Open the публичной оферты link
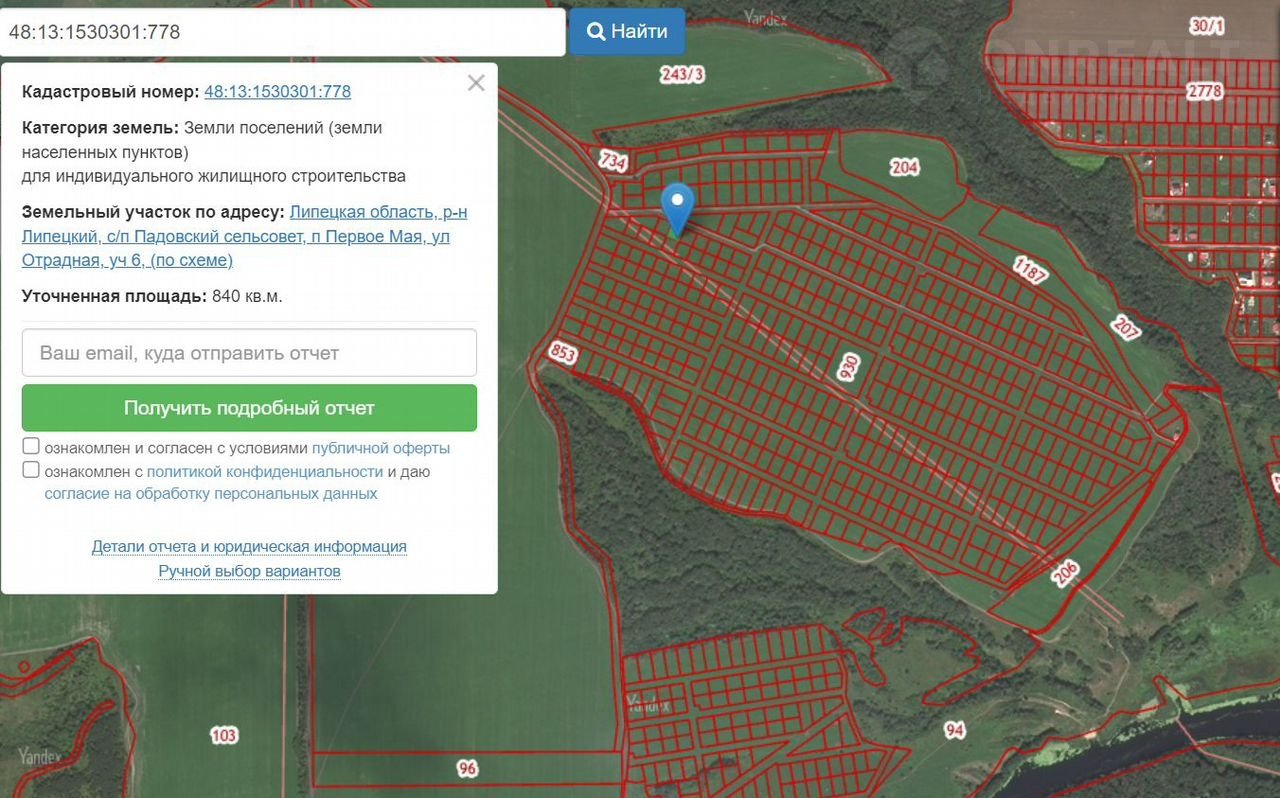 (x=380, y=448)
